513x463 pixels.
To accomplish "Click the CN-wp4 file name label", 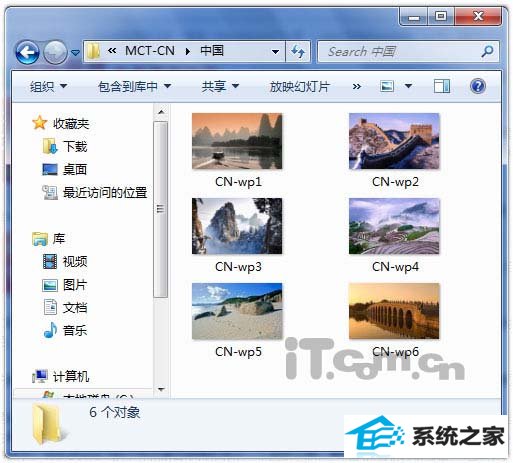I will tap(395, 267).
